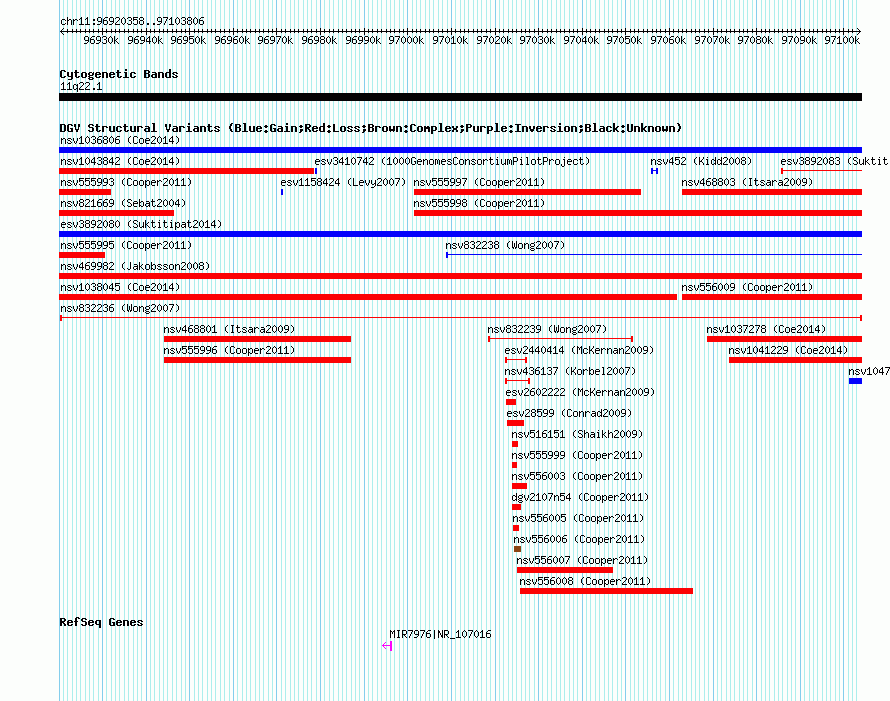Screen dimensions: 890x701
Task: Select the nsv556009 red loss bar
Action: [x=772, y=297]
